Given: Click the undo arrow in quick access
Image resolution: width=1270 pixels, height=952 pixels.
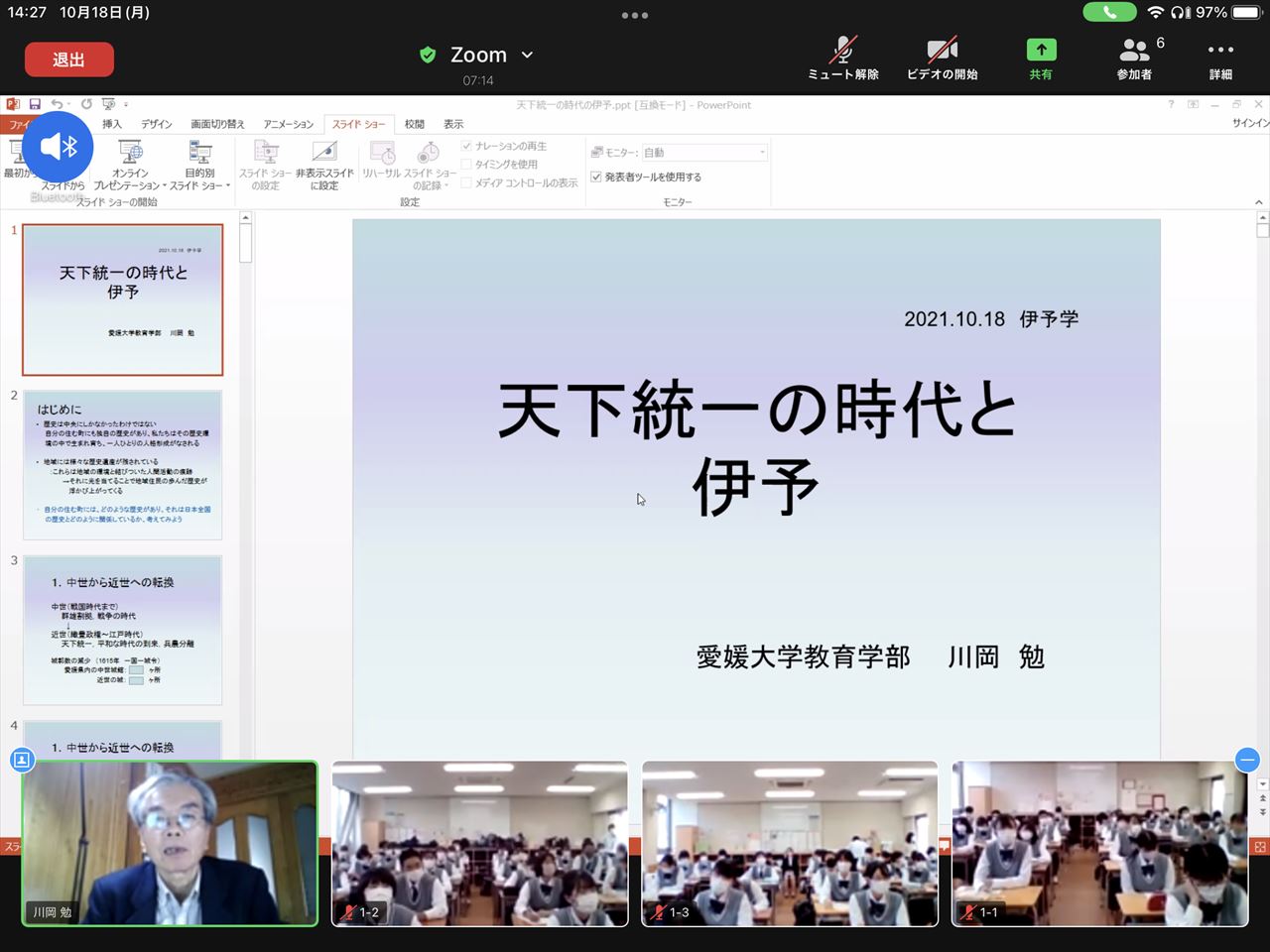Looking at the screenshot, I should pyautogui.click(x=57, y=104).
